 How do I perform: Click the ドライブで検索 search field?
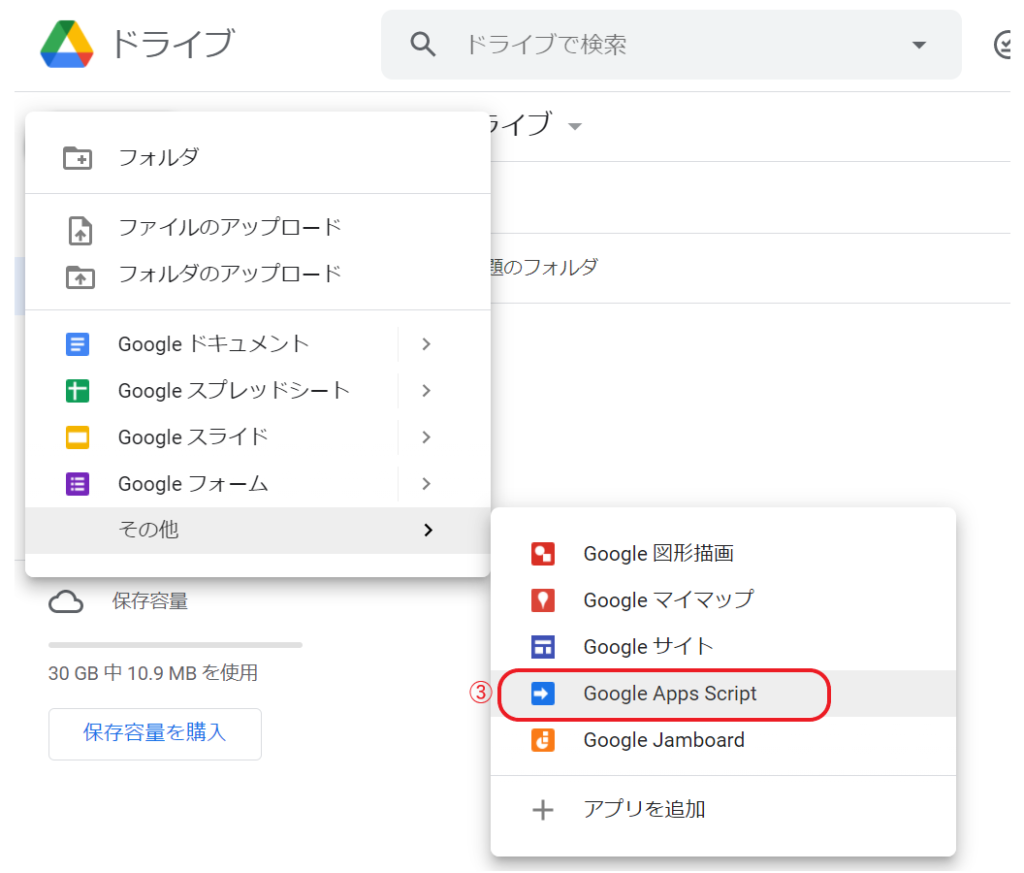click(671, 44)
